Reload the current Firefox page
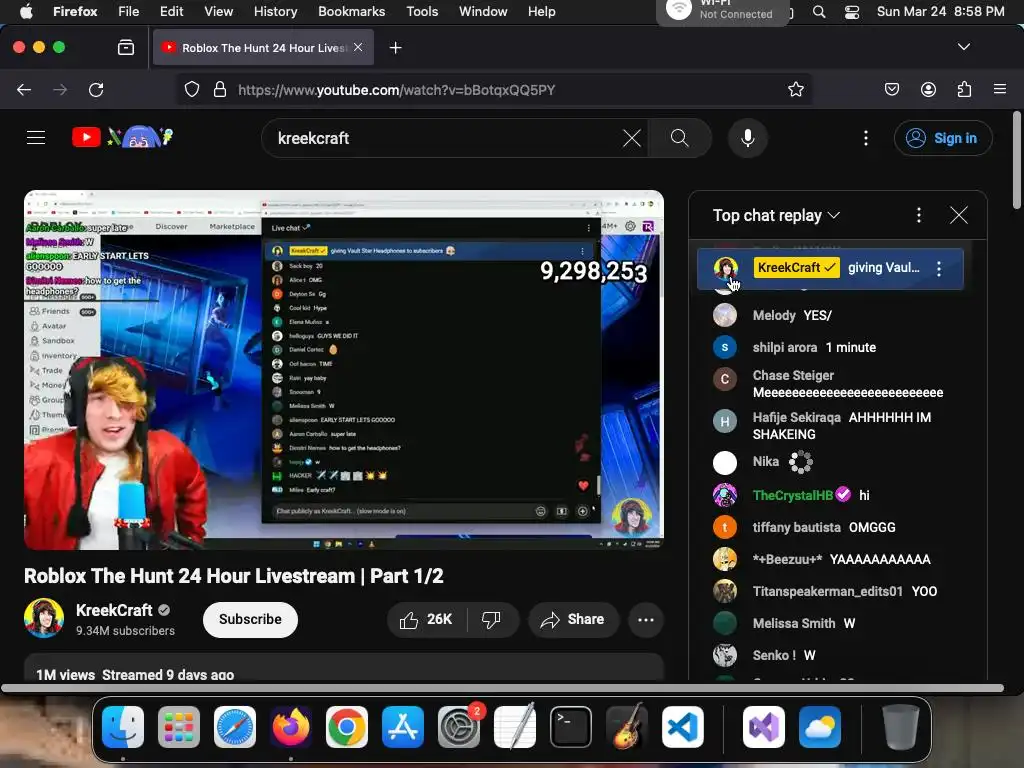This screenshot has width=1024, height=768. click(96, 89)
